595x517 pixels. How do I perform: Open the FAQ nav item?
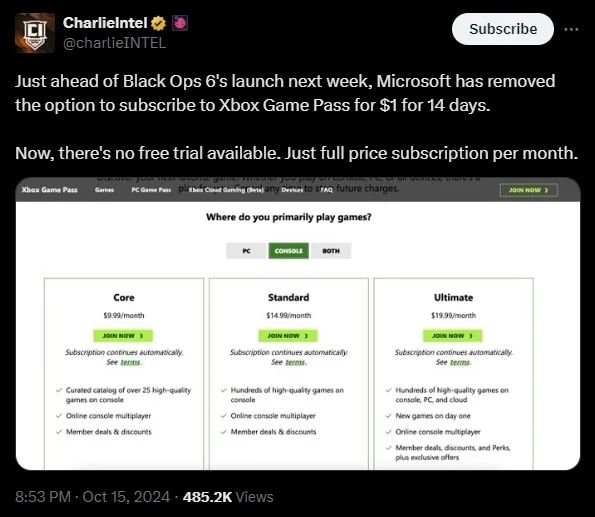pyautogui.click(x=326, y=190)
